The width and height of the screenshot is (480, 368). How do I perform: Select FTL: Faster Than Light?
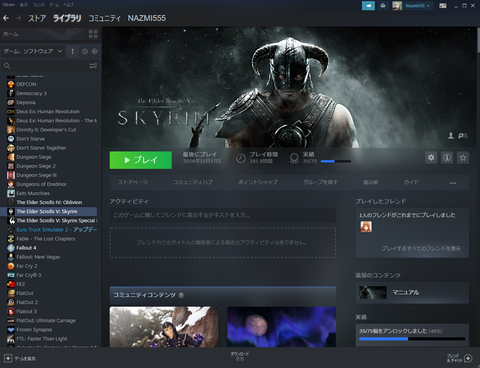tap(42, 339)
